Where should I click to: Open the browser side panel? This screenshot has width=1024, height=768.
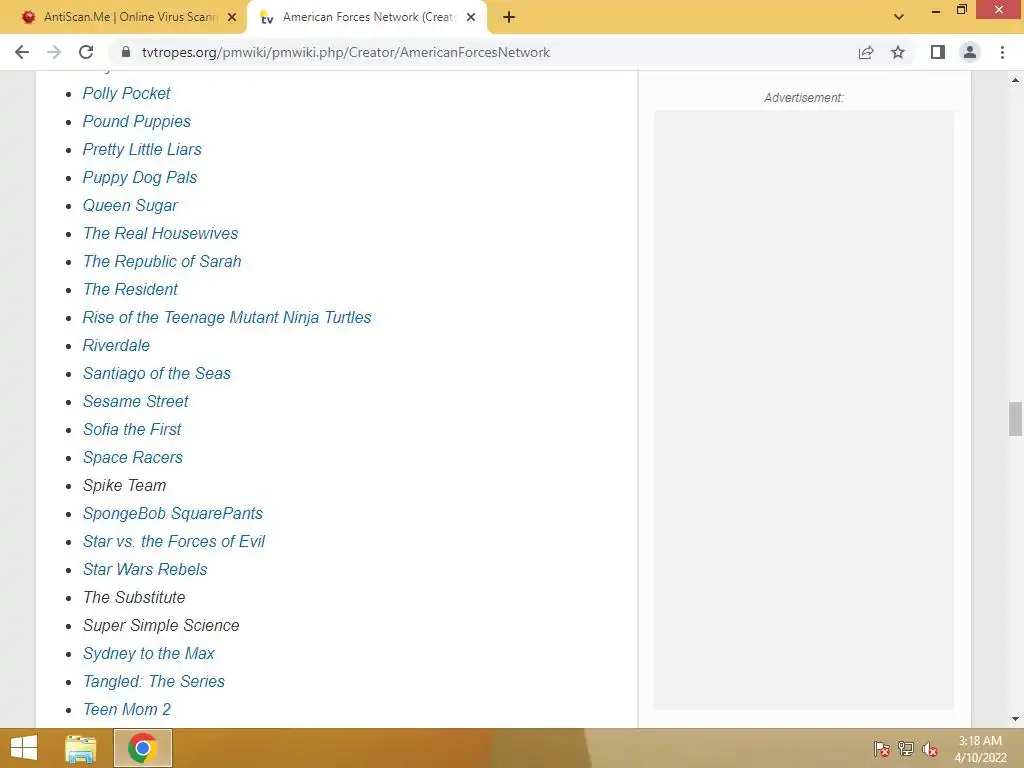click(938, 52)
